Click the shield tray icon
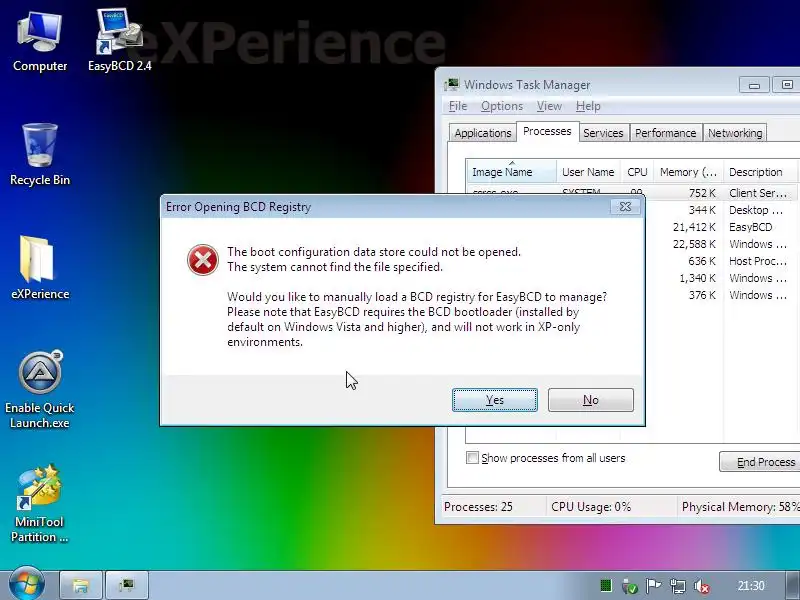This screenshot has height=600, width=800. [630, 586]
